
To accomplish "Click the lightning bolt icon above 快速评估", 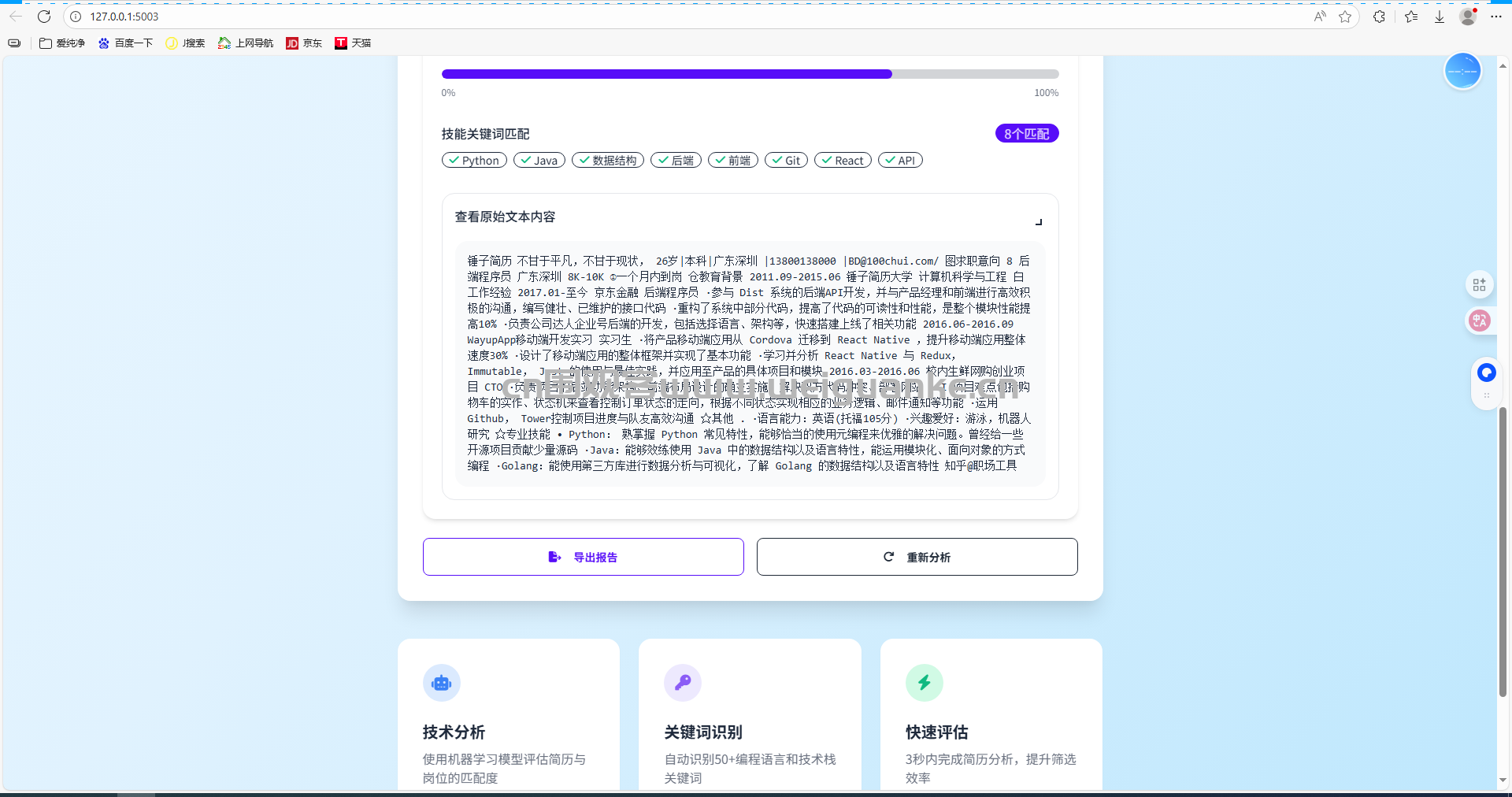I will click(924, 683).
